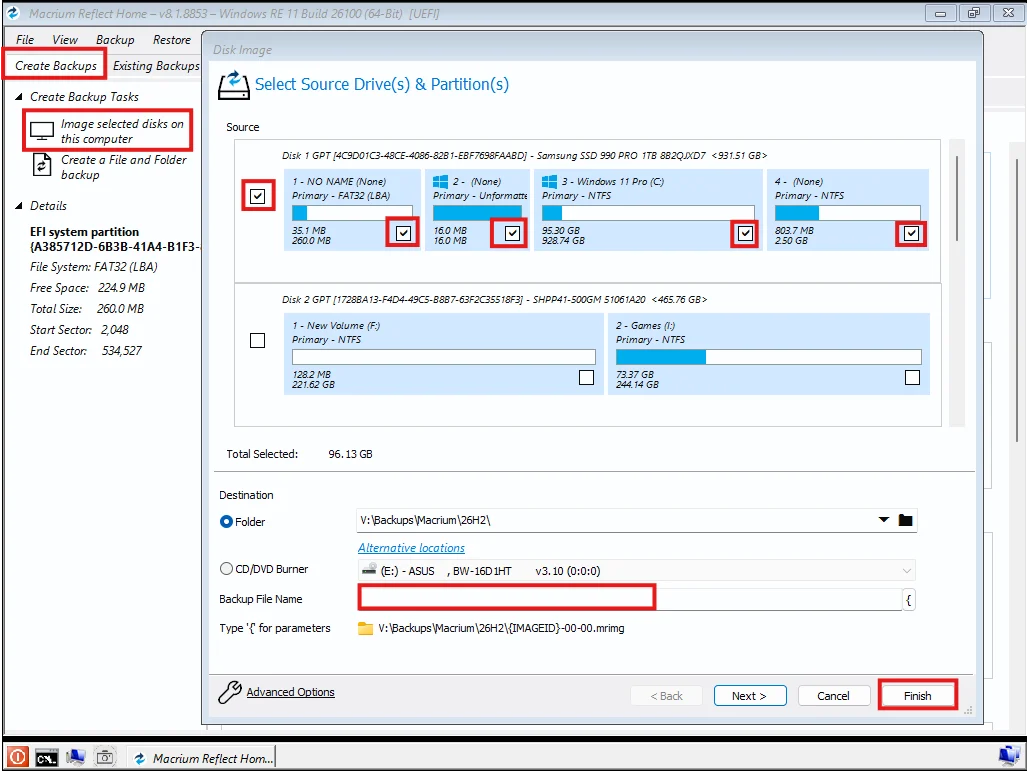Screen dimensions: 1027x771
Task: Click the network computers icon in the taskbar
Action: point(75,757)
